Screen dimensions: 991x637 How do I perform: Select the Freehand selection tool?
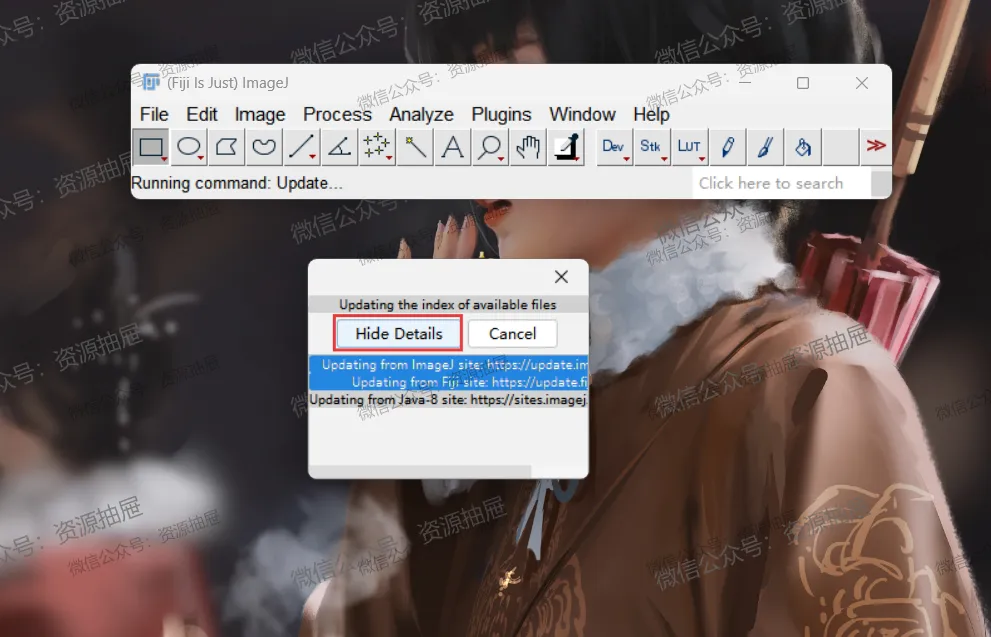coord(264,147)
